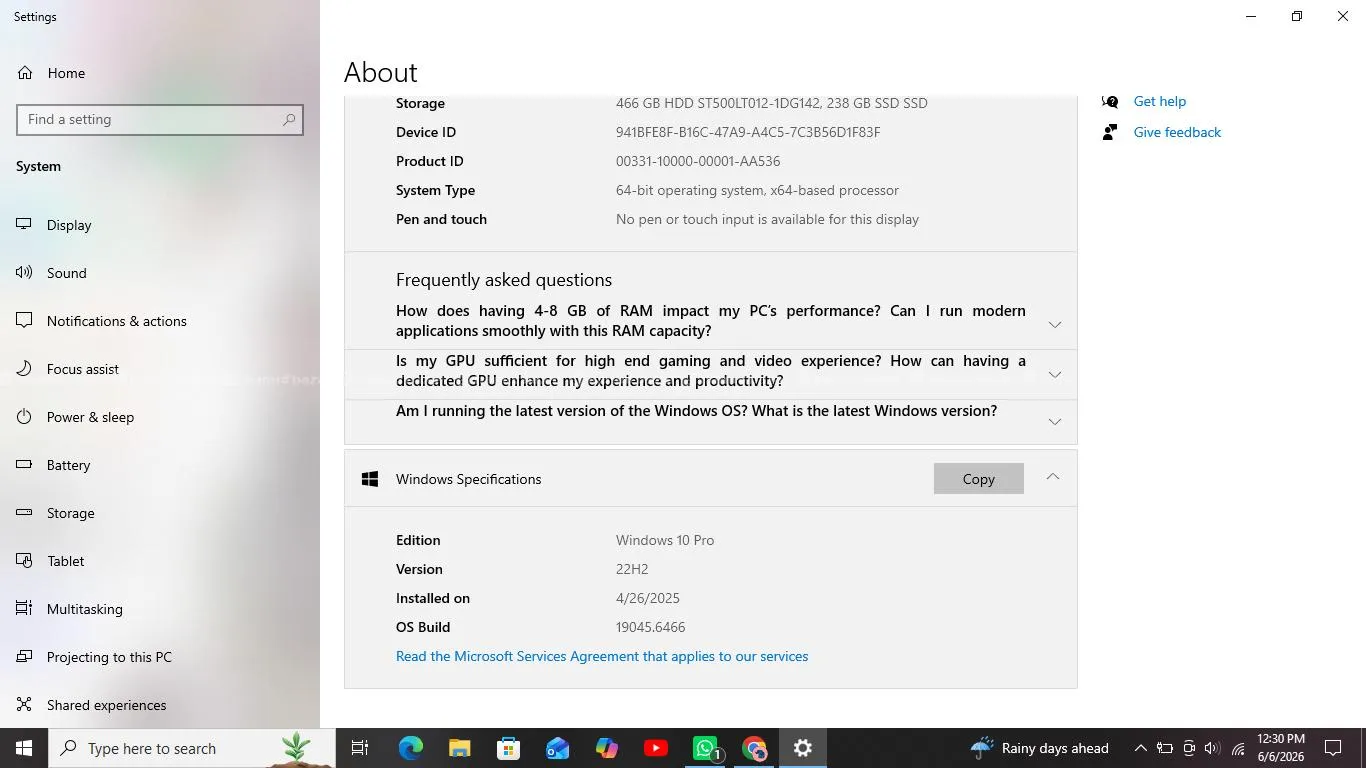1366x768 pixels.
Task: Click the Get help chat icon
Action: pyautogui.click(x=1109, y=101)
